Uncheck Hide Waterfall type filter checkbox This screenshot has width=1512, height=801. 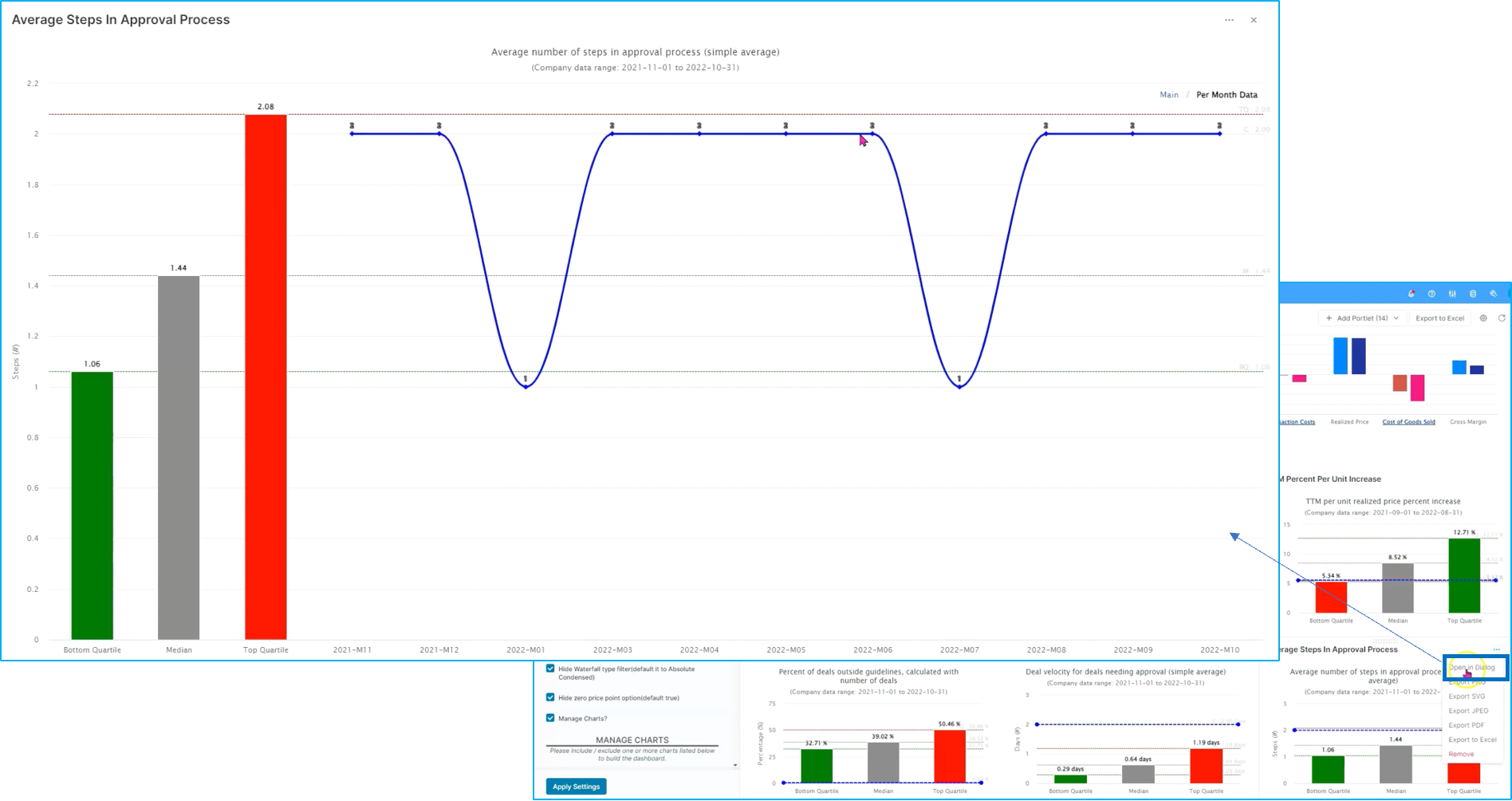point(550,669)
